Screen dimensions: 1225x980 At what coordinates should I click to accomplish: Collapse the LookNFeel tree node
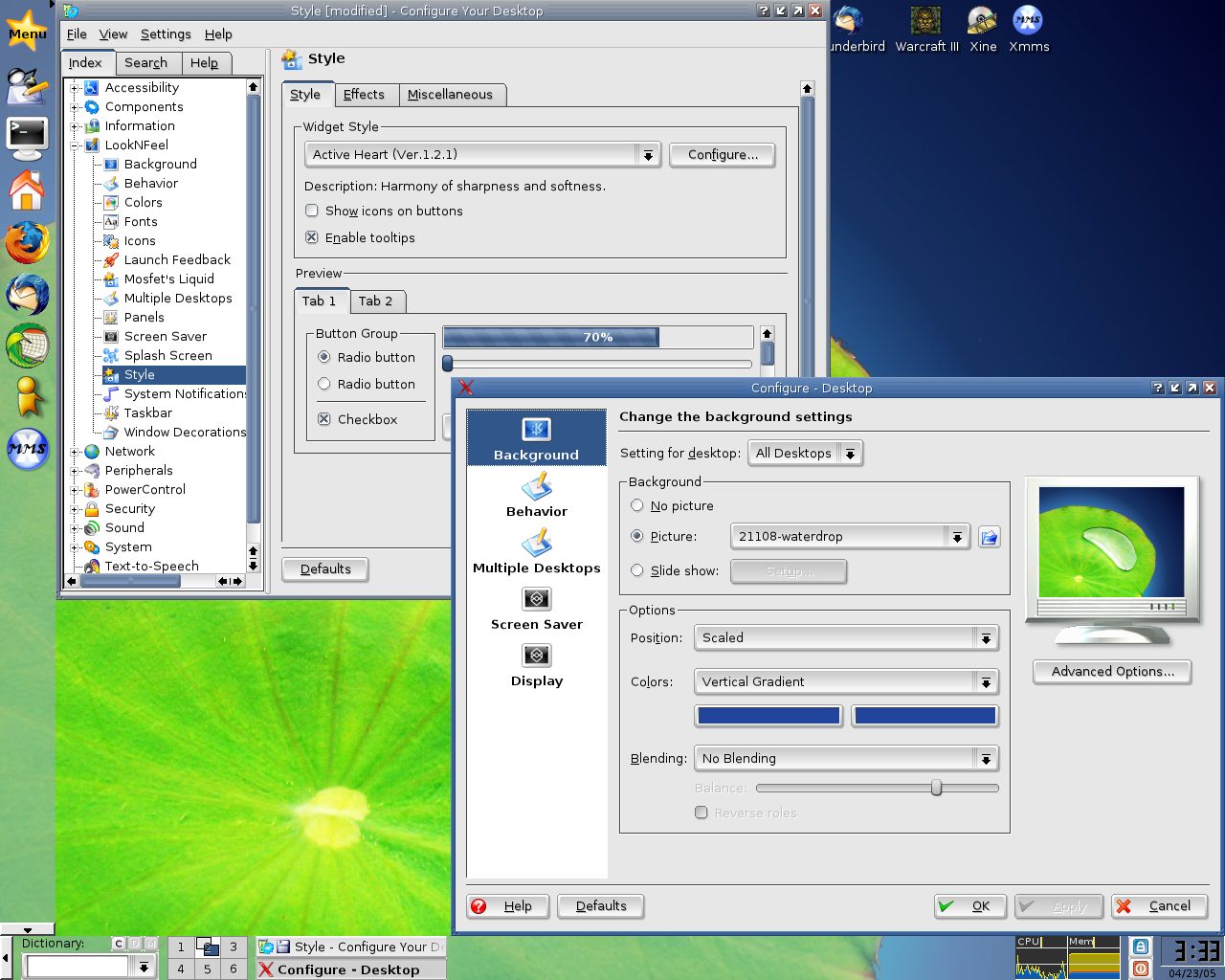coord(75,145)
